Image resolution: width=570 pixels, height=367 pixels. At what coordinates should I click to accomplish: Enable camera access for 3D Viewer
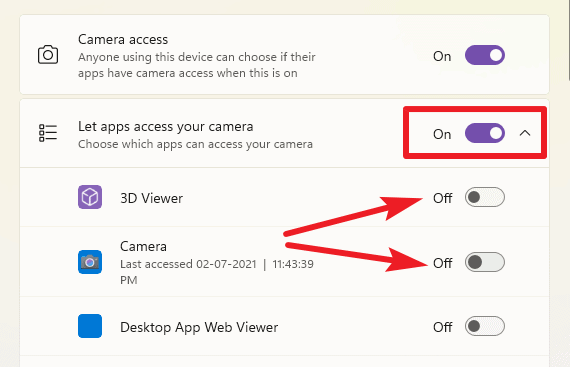pyautogui.click(x=485, y=197)
